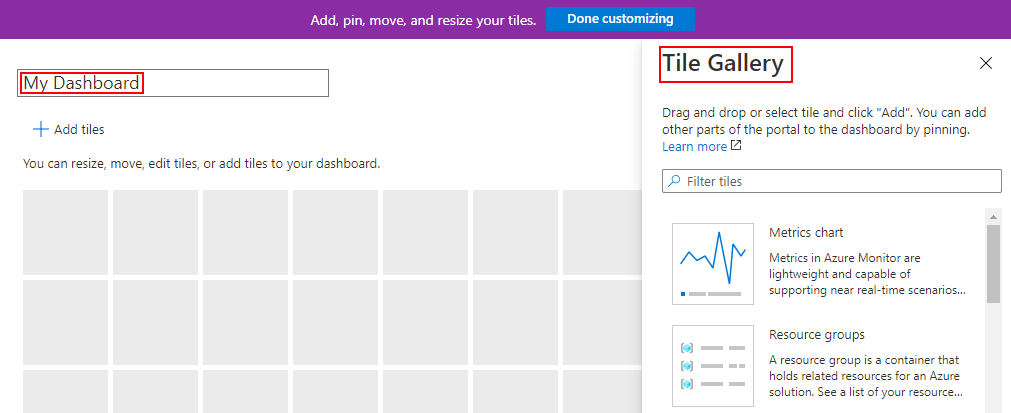Image resolution: width=1011 pixels, height=413 pixels.
Task: Click the Add tiles plus icon
Action: coord(41,130)
